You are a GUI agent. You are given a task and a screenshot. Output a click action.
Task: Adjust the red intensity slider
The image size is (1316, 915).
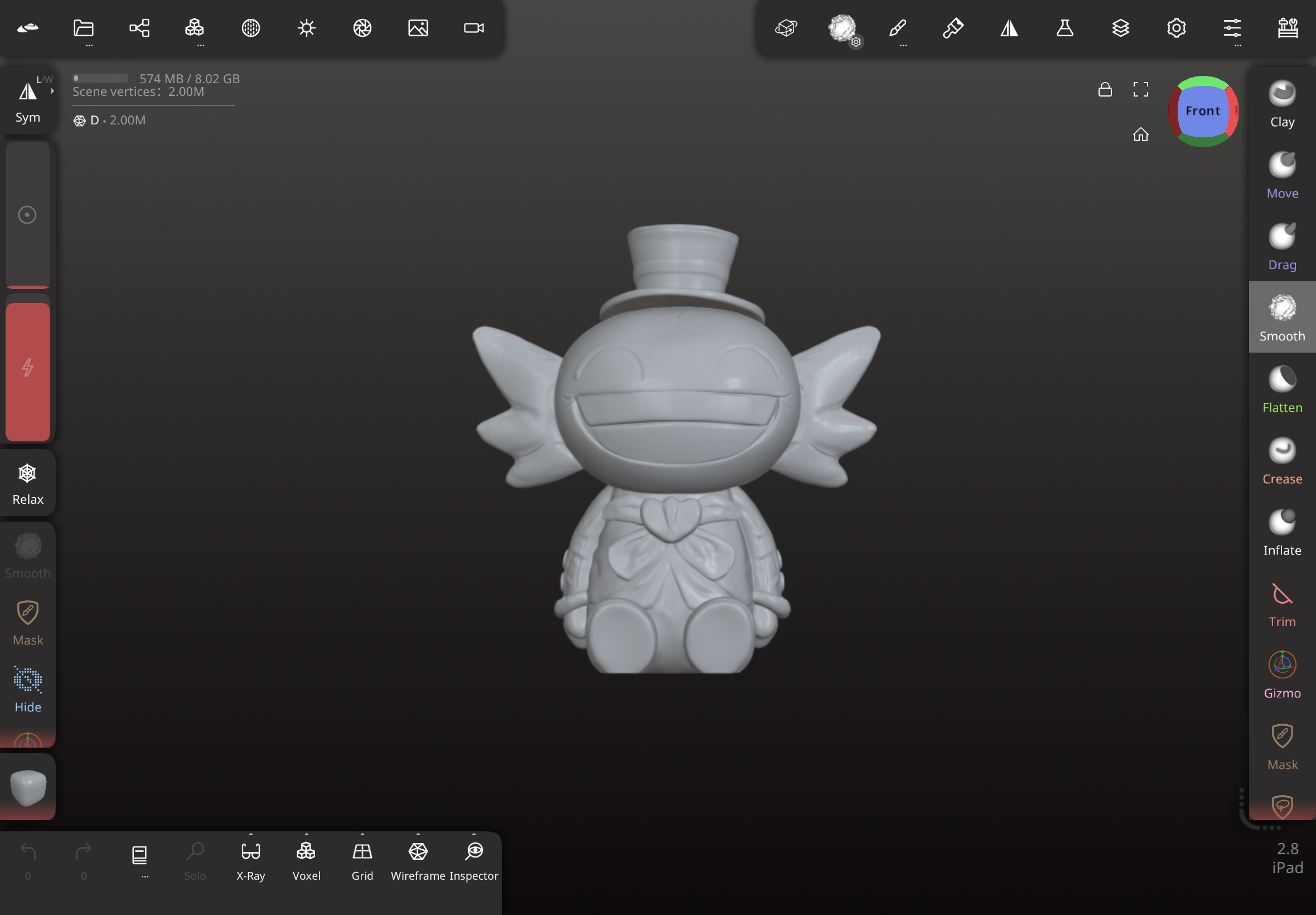(x=27, y=369)
